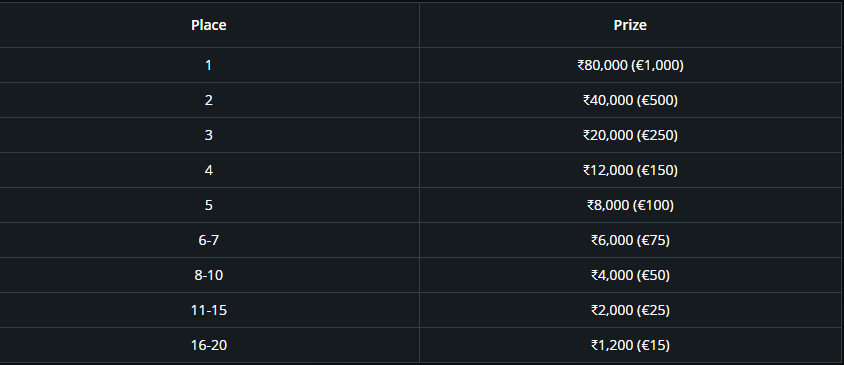Screen dimensions: 844x365
Task: Click the 11-15 place cell
Action: click(209, 310)
